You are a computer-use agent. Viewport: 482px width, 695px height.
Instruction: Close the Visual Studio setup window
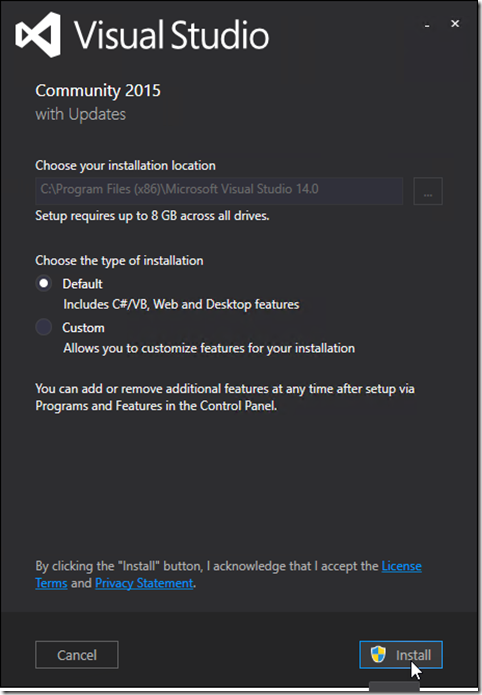pos(455,23)
